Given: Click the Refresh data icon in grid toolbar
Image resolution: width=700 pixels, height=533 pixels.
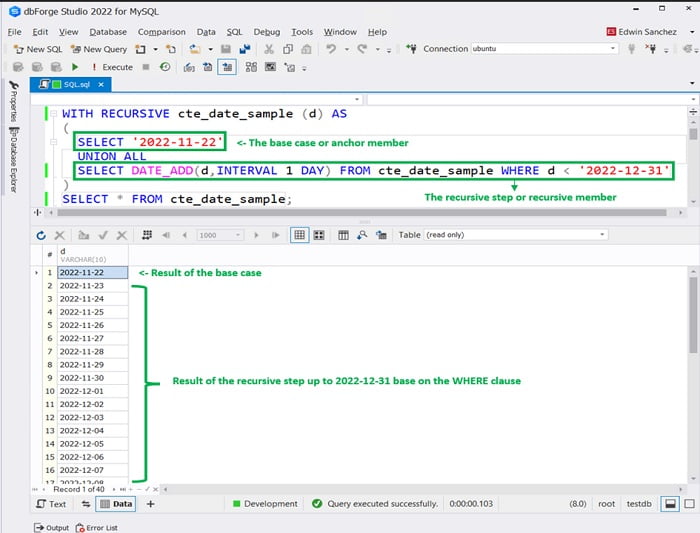Looking at the screenshot, I should point(41,235).
